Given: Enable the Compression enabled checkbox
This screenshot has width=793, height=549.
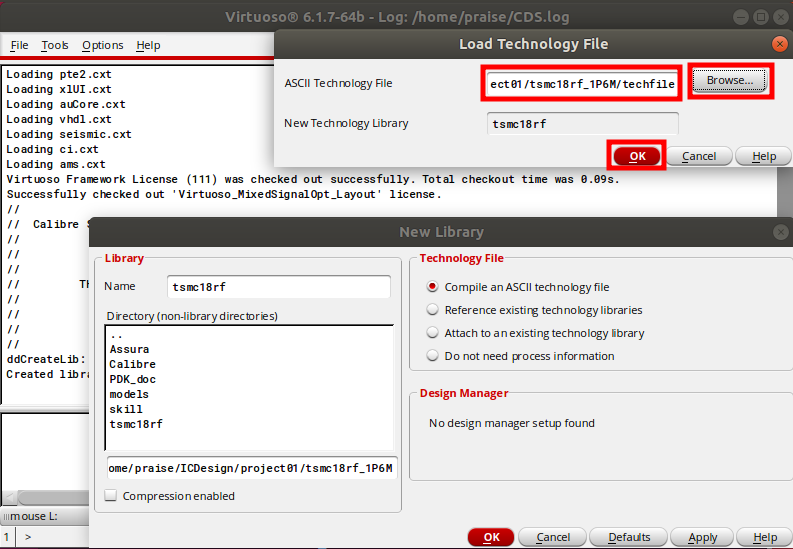Looking at the screenshot, I should (111, 495).
